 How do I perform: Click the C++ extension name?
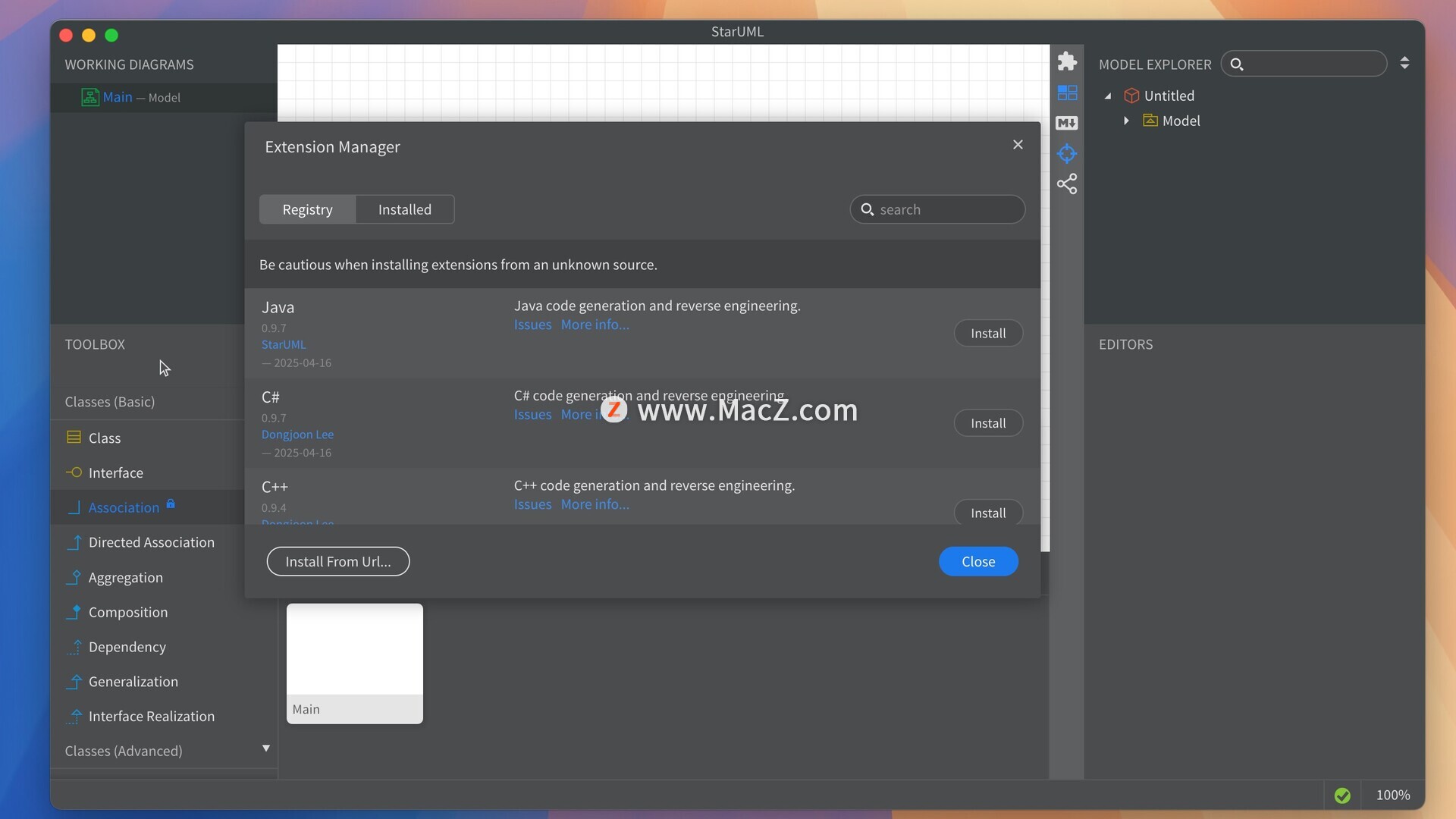coord(275,487)
